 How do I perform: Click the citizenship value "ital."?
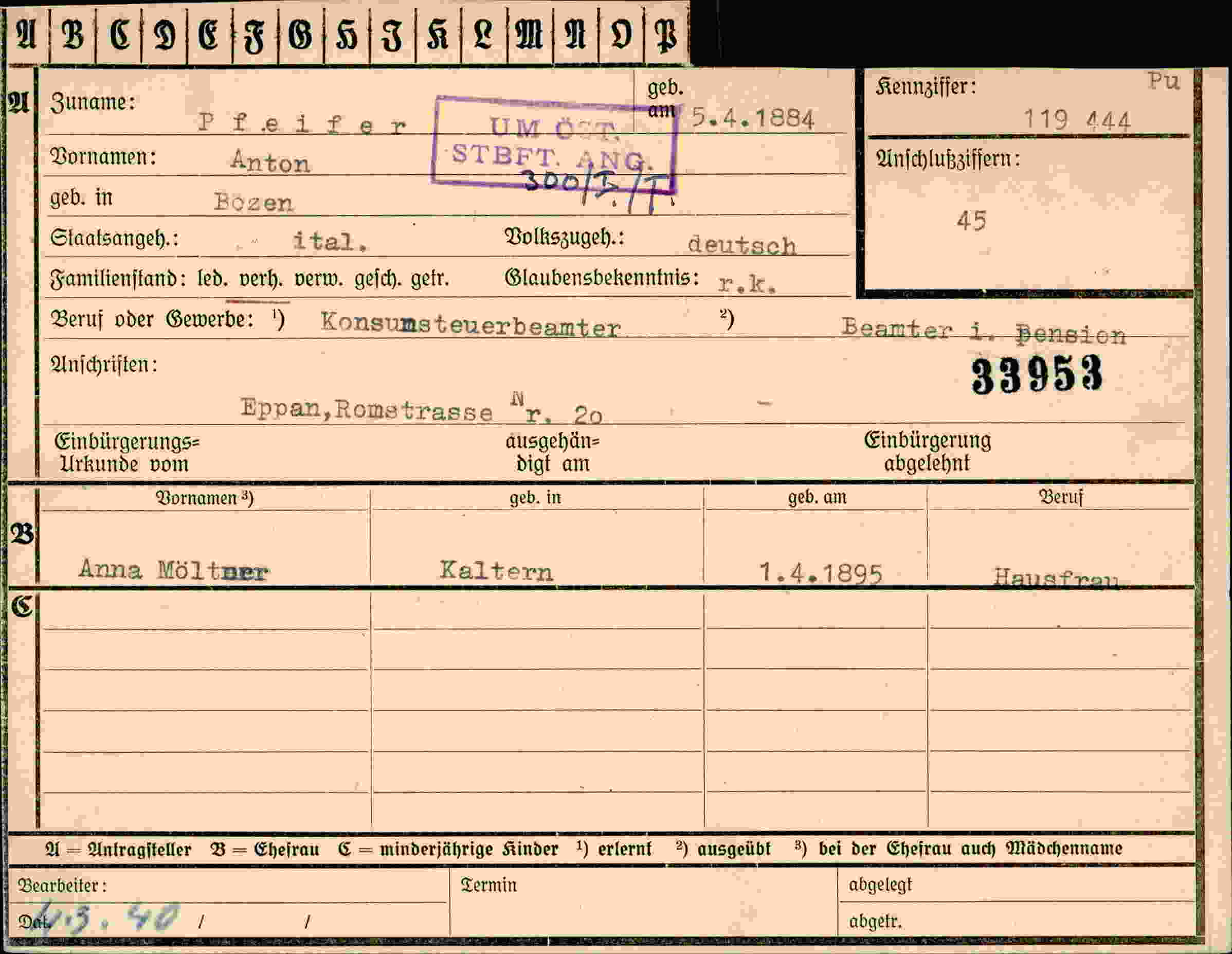(331, 242)
